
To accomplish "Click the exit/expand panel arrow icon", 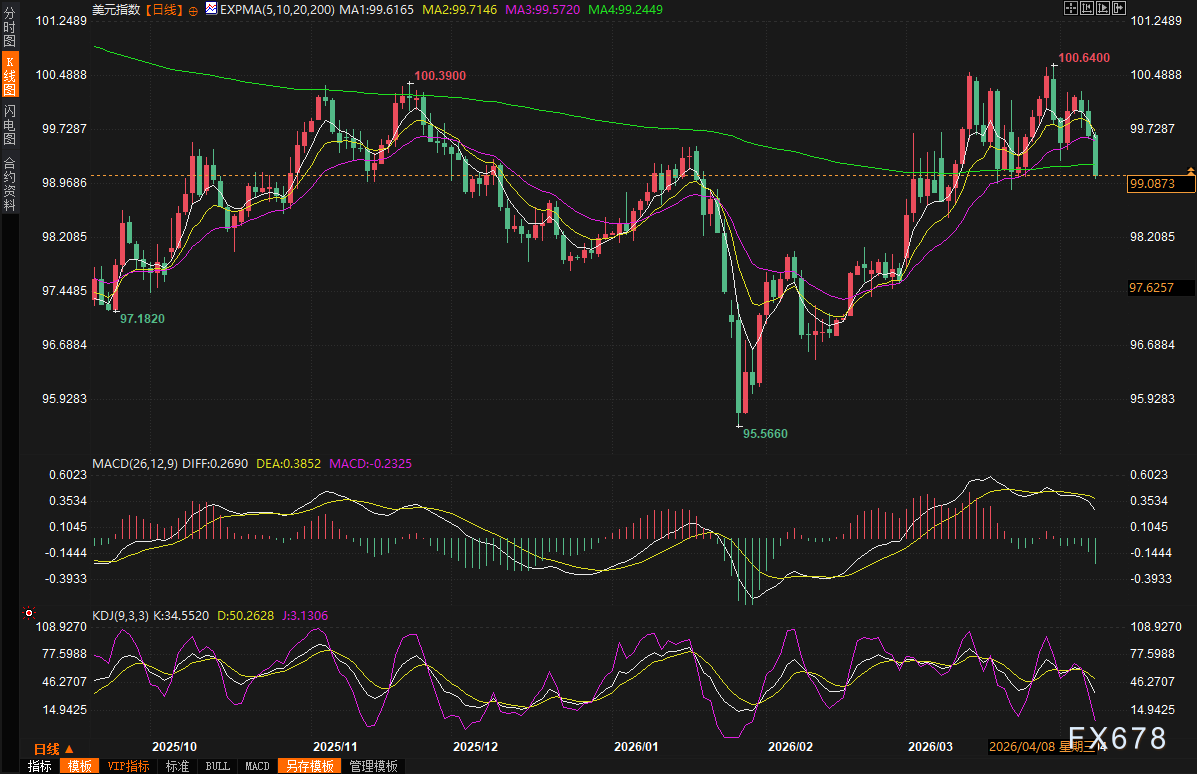I will pos(1119,8).
